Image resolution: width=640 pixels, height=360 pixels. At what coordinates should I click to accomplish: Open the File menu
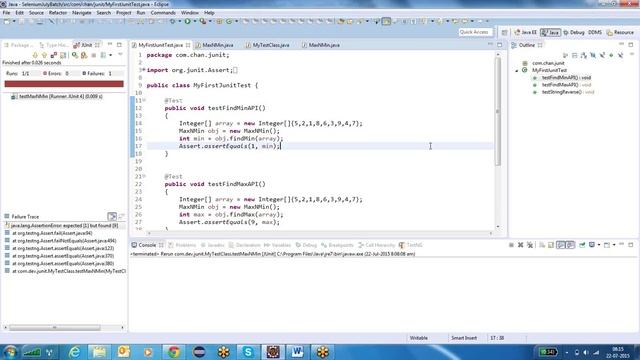(x=6, y=13)
